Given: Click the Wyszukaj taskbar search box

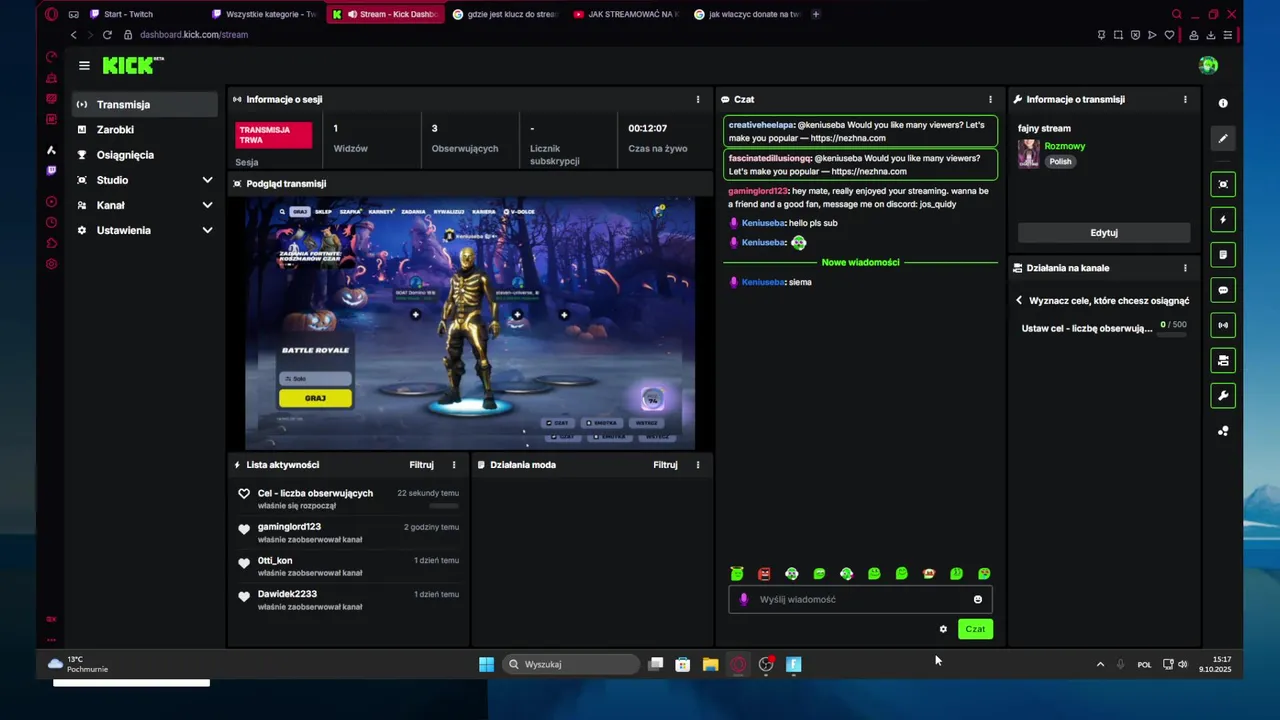Looking at the screenshot, I should pos(571,664).
